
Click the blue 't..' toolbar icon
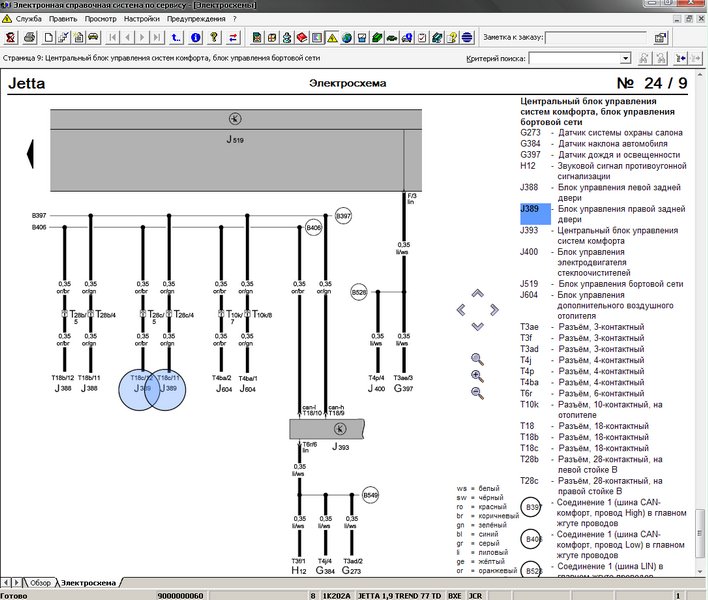176,37
